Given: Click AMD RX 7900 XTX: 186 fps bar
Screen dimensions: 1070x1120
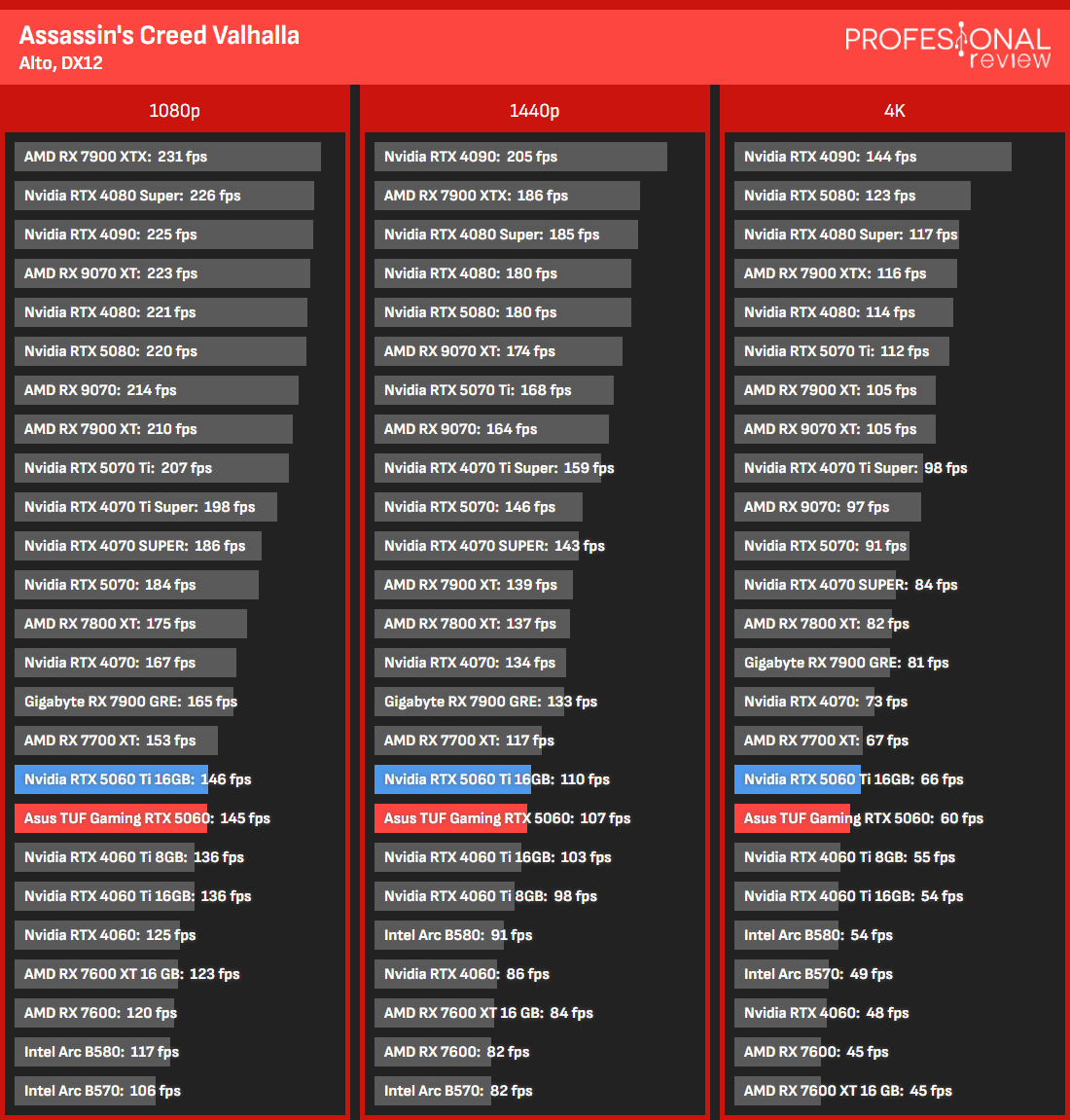Looking at the screenshot, I should point(507,196).
